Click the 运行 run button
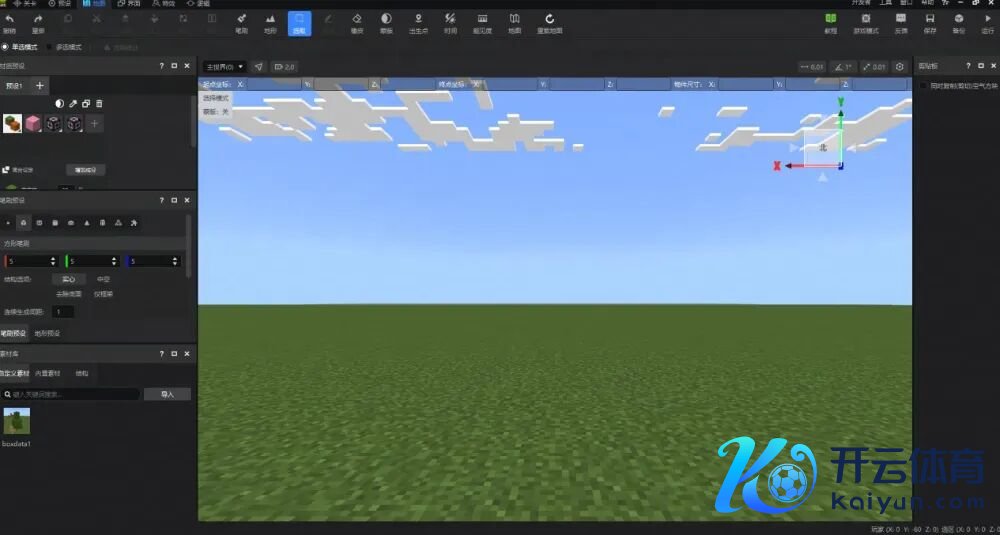This screenshot has width=1000, height=535. click(x=988, y=22)
